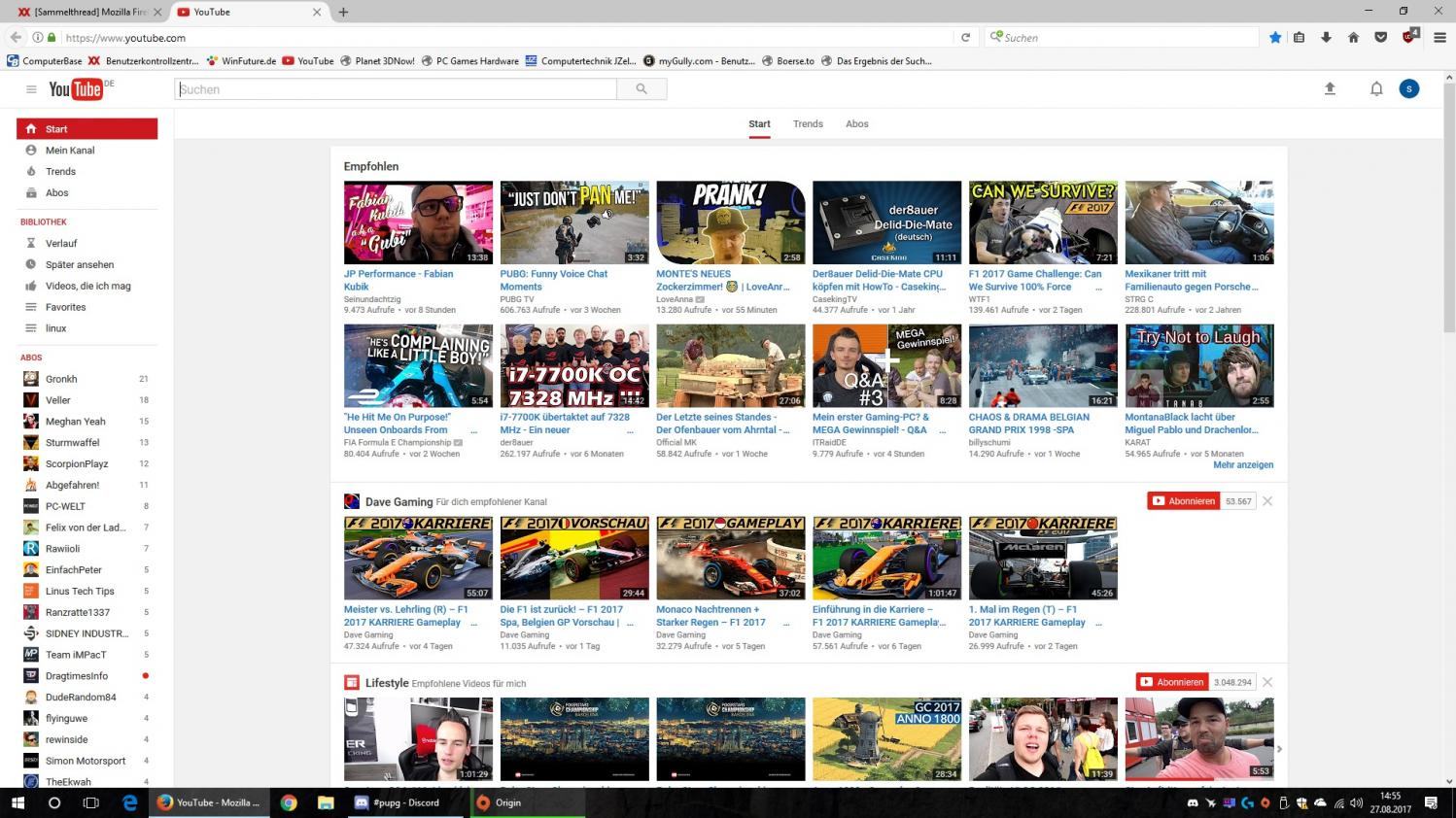Play the Der8auer Delid-Die-Mate thumbnail
This screenshot has height=818, width=1456.
point(886,222)
